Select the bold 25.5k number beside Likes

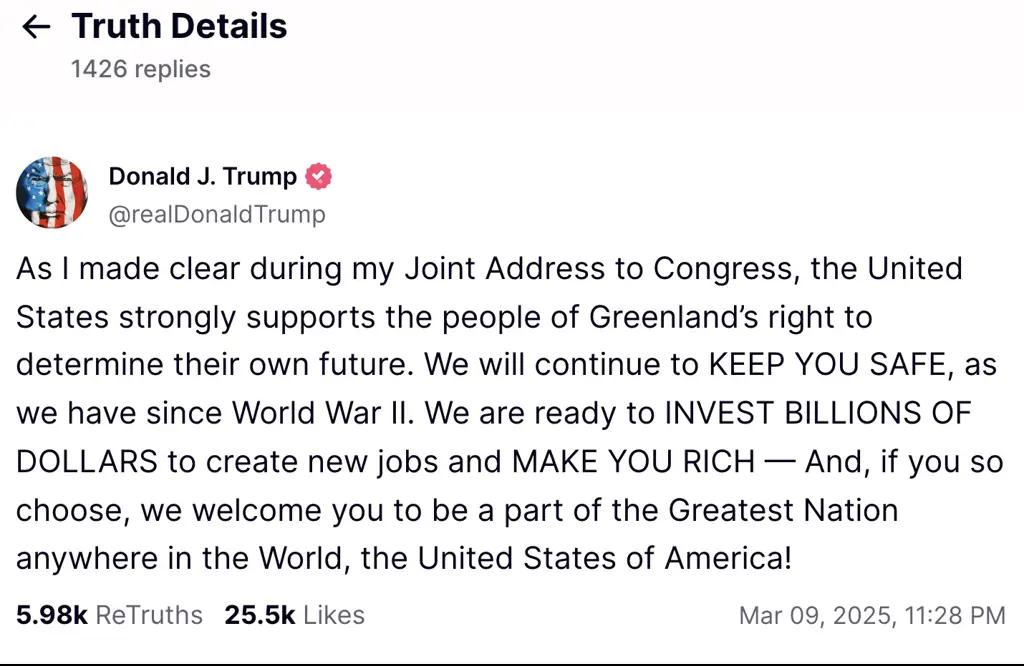click(262, 615)
